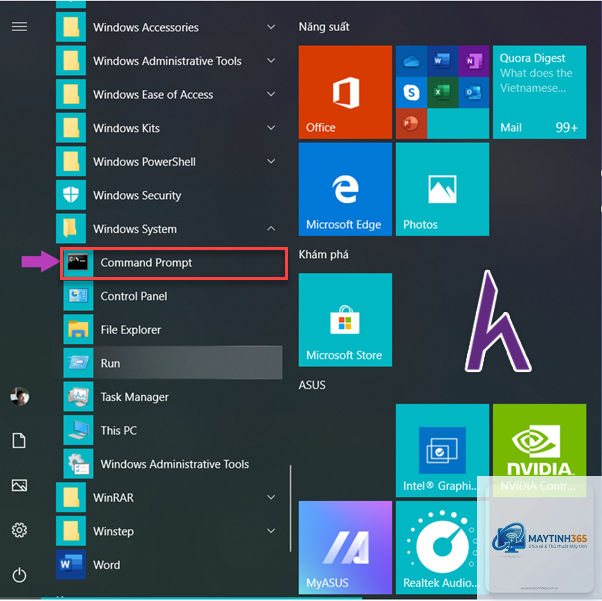This screenshot has height=601, width=602.
Task: Click the Năng suất group header
Action: pos(324,27)
